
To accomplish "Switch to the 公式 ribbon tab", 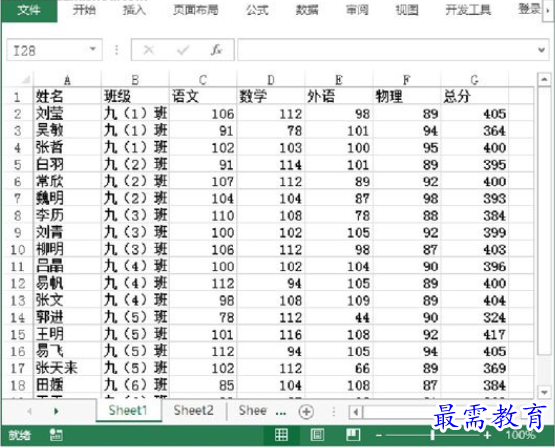I will [257, 10].
